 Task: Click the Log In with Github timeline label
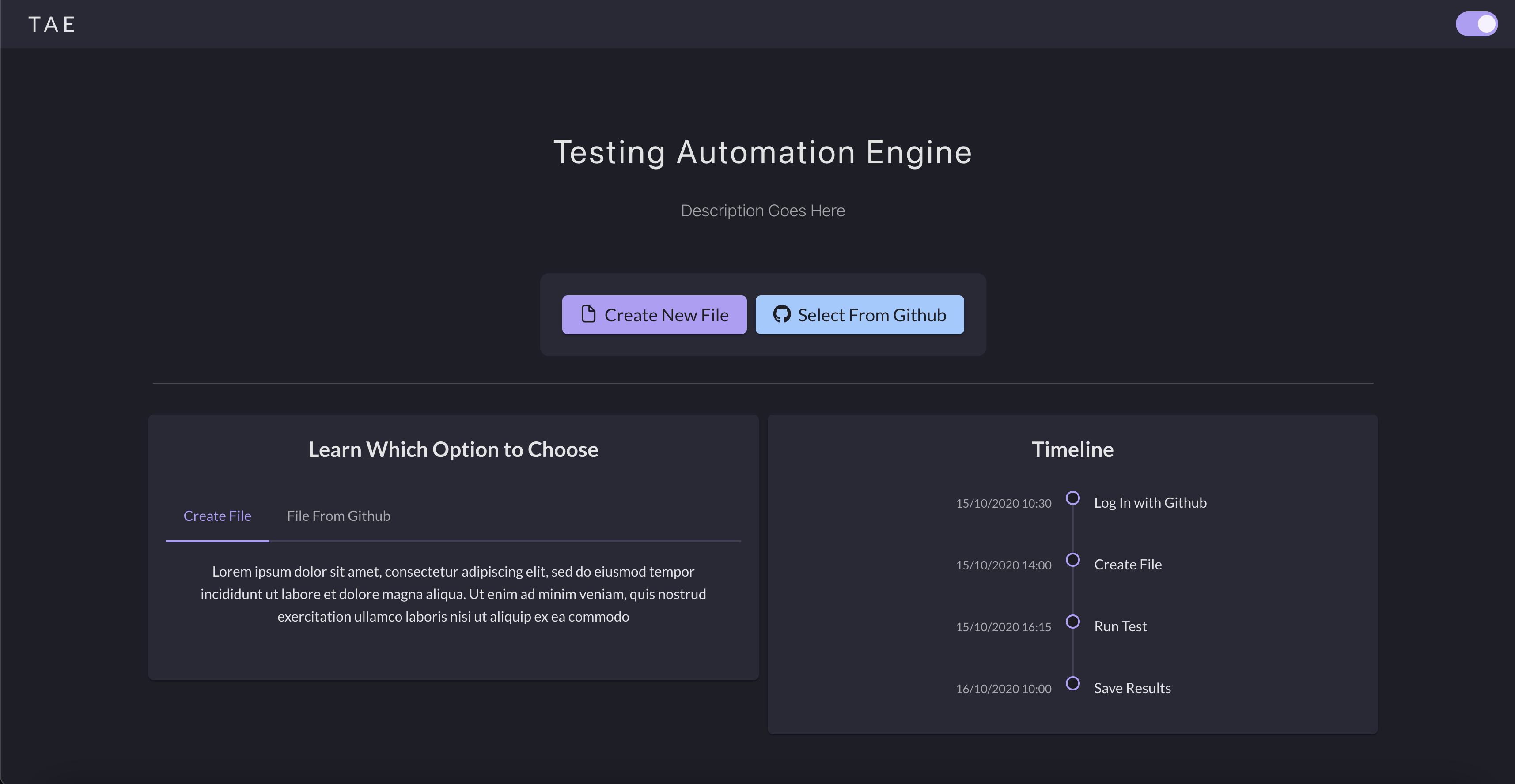[1150, 503]
